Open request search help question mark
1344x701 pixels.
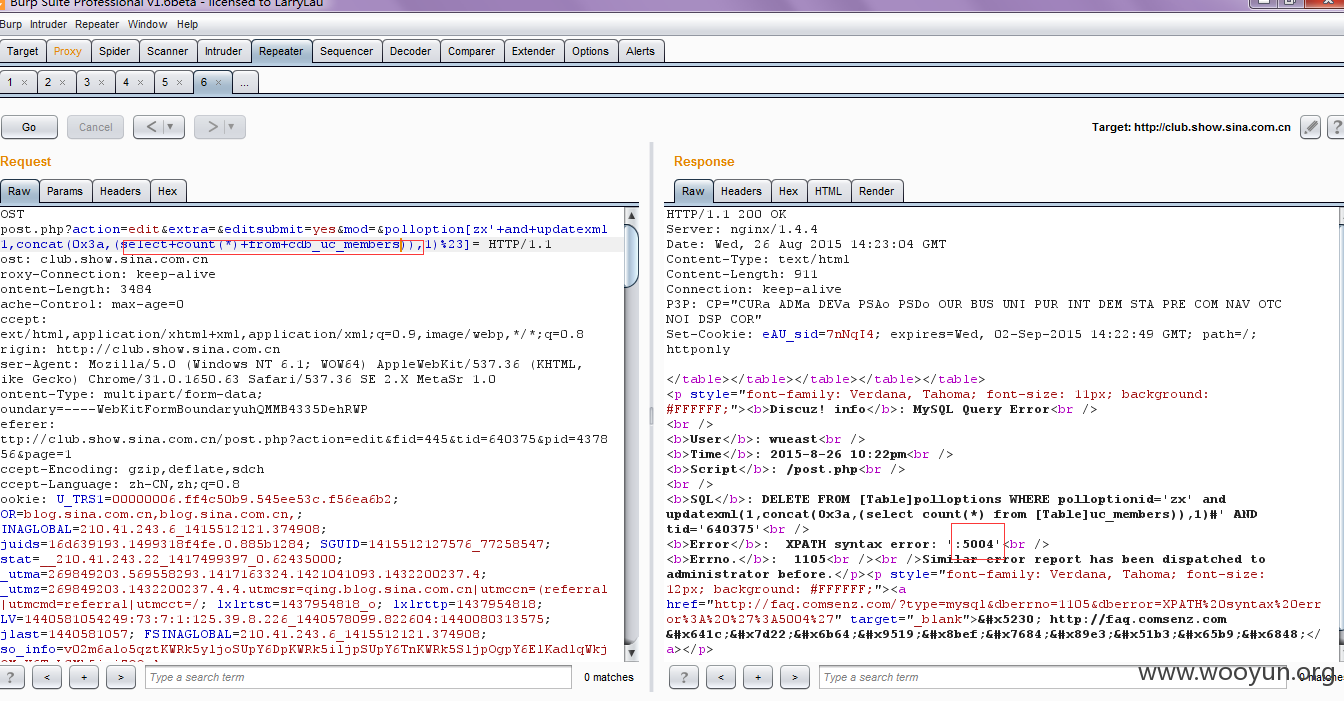click(11, 677)
